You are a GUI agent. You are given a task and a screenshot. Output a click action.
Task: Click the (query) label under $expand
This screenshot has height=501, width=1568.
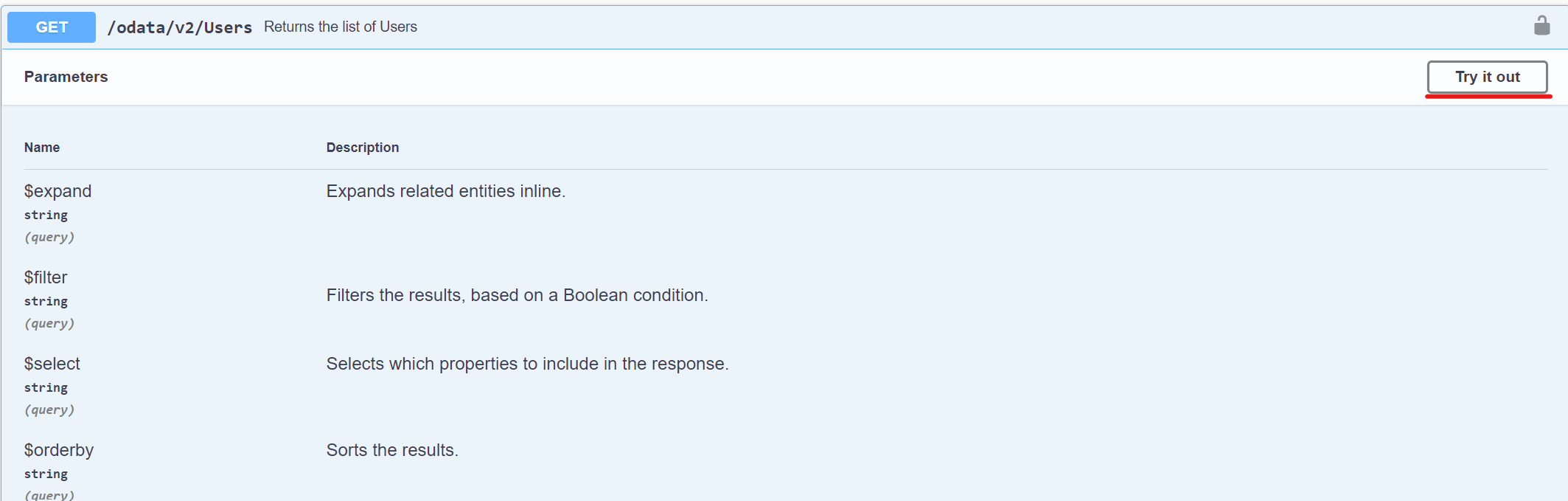coord(49,237)
